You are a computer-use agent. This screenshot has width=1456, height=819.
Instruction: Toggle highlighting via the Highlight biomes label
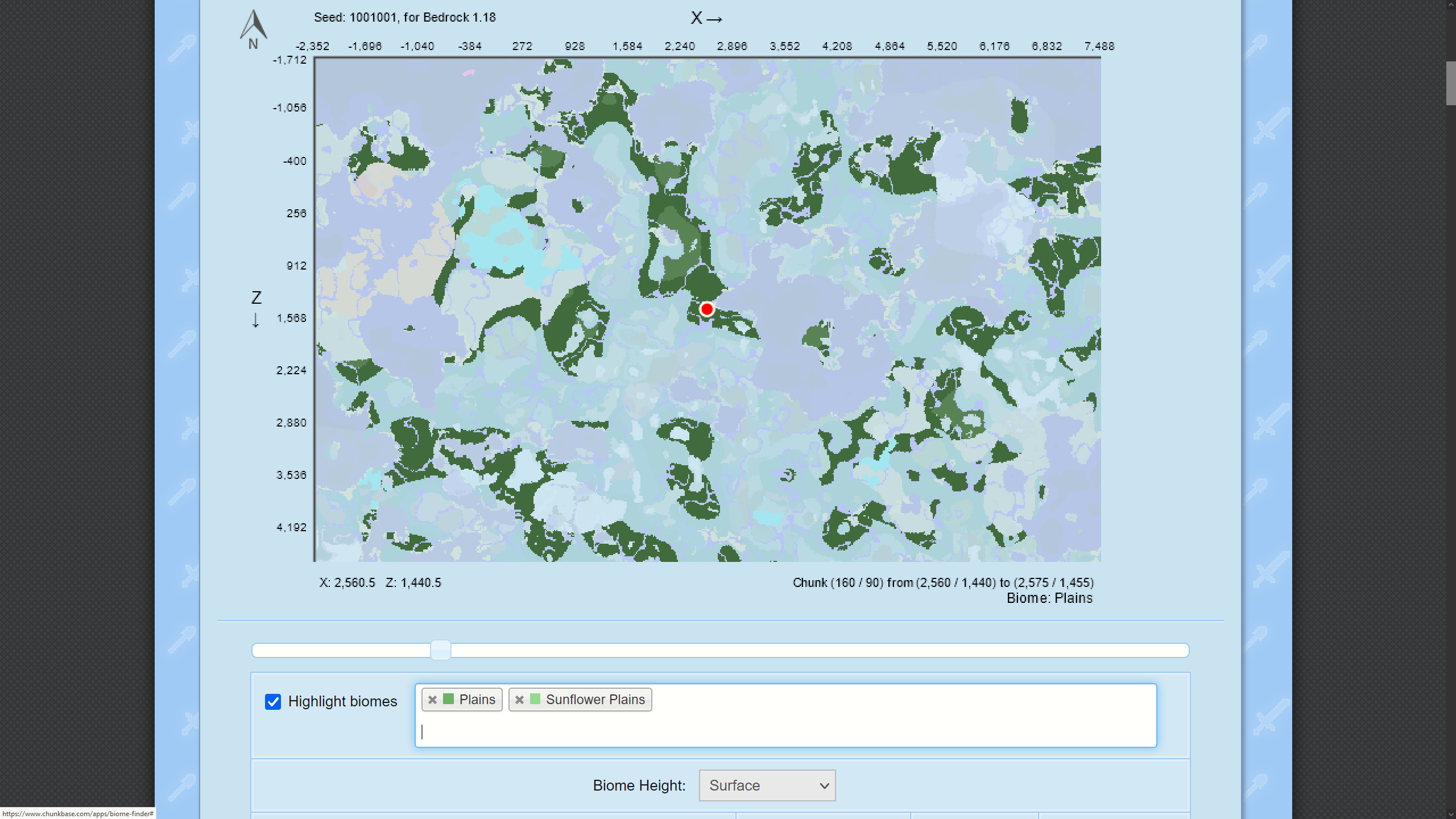click(342, 702)
